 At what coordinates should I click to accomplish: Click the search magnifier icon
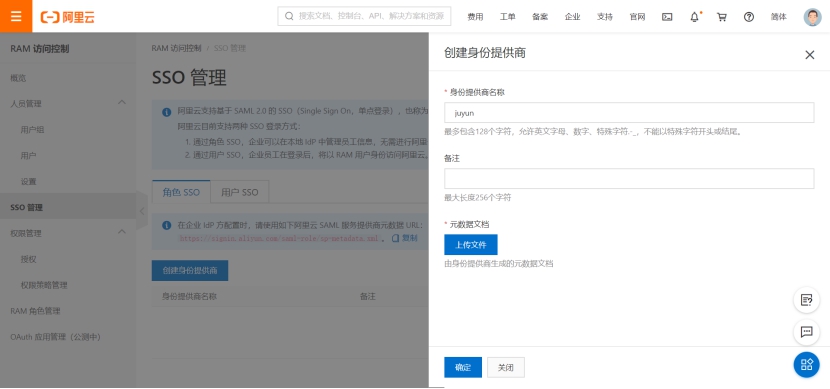[x=289, y=16]
